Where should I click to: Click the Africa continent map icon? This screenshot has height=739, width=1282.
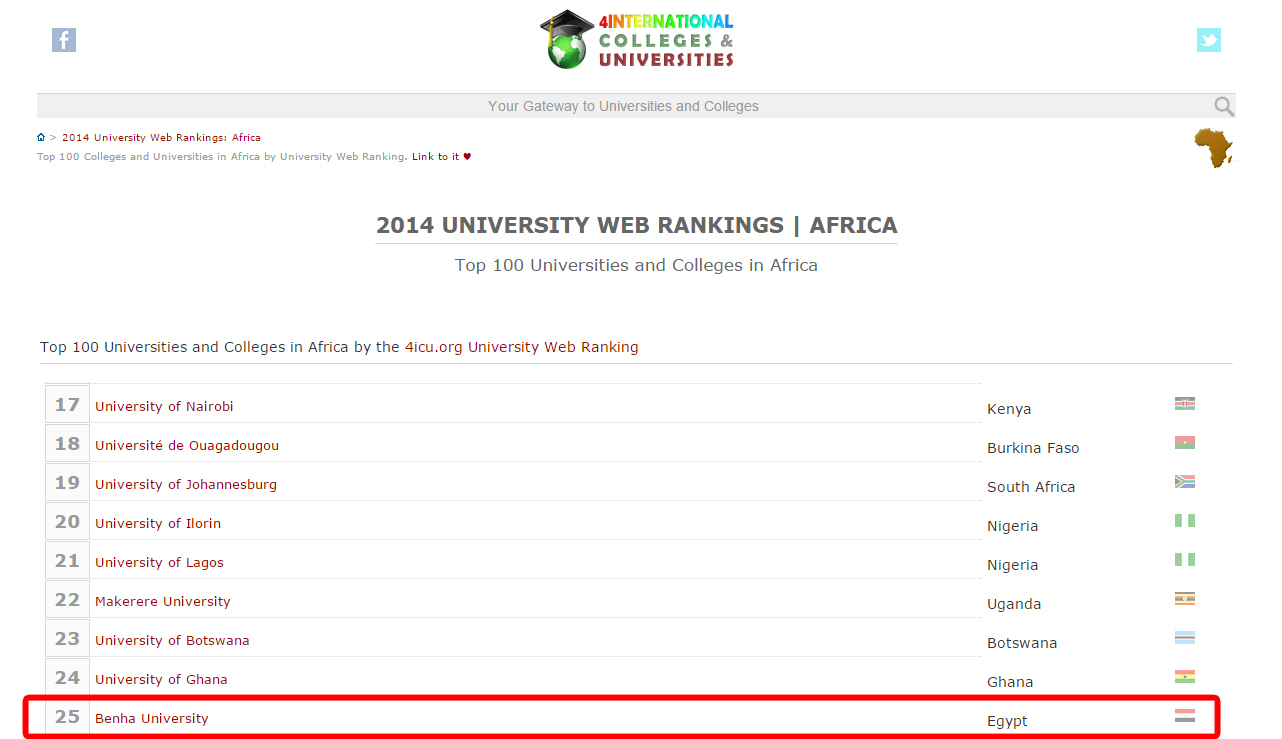tap(1213, 148)
